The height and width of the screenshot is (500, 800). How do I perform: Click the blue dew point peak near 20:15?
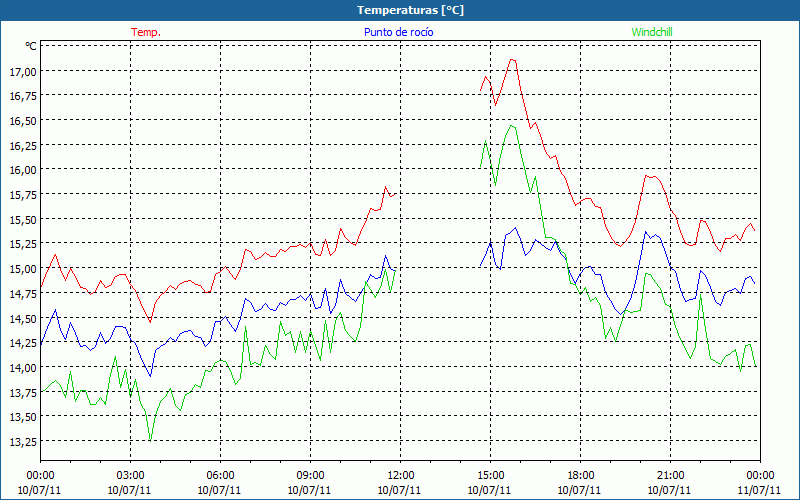(x=645, y=232)
